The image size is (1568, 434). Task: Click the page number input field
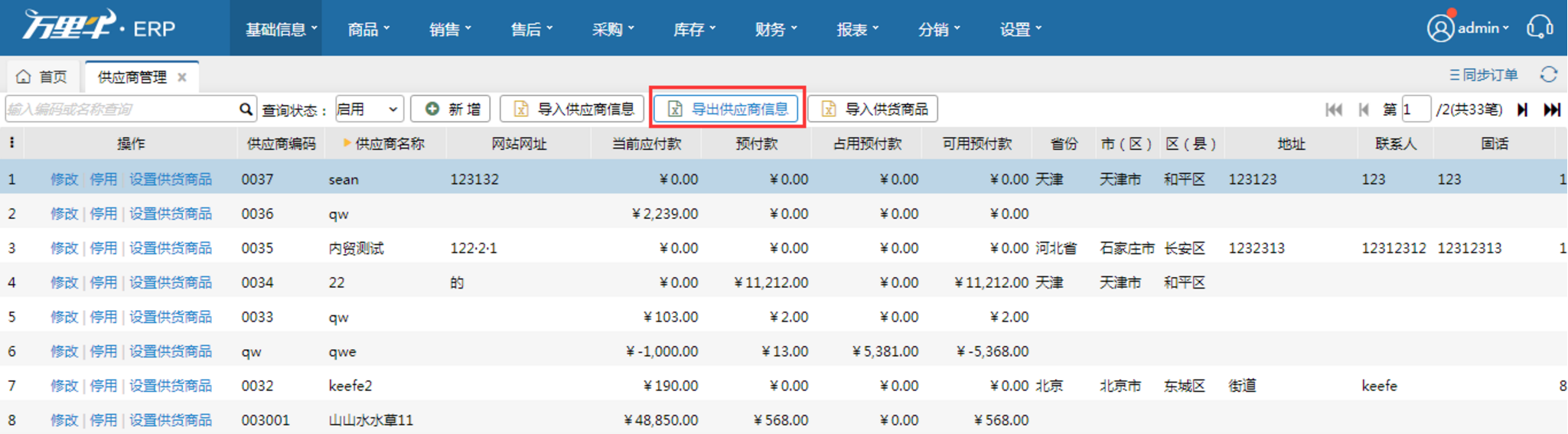coord(1416,109)
